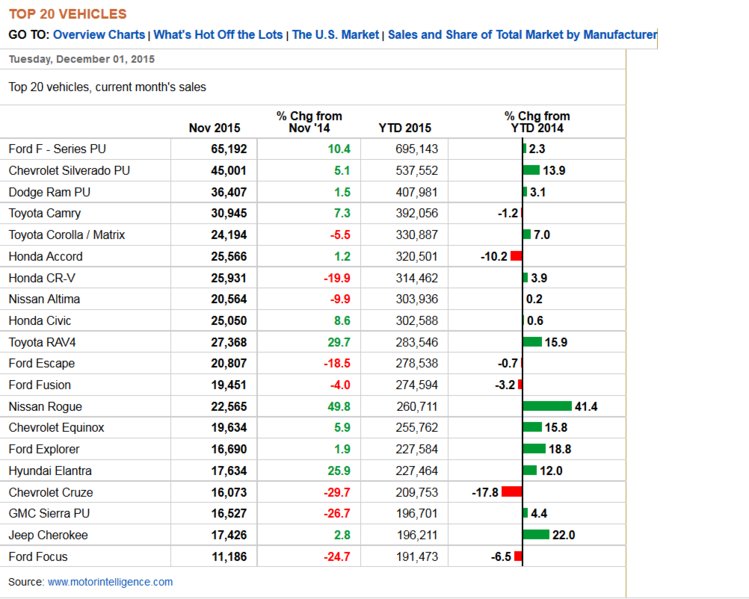749x599 pixels.
Task: Click Ford Focus Nov sales 11,186
Action: click(x=229, y=557)
